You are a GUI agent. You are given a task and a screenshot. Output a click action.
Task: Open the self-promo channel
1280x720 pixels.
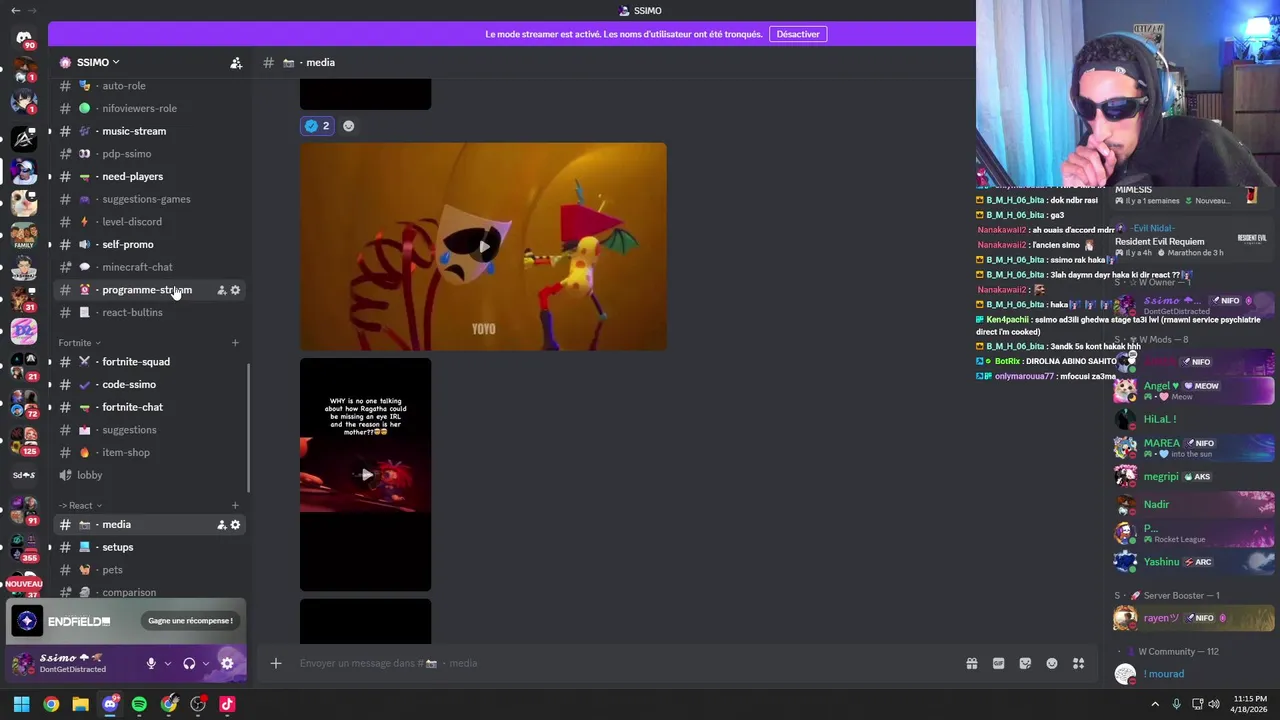coord(150,245)
